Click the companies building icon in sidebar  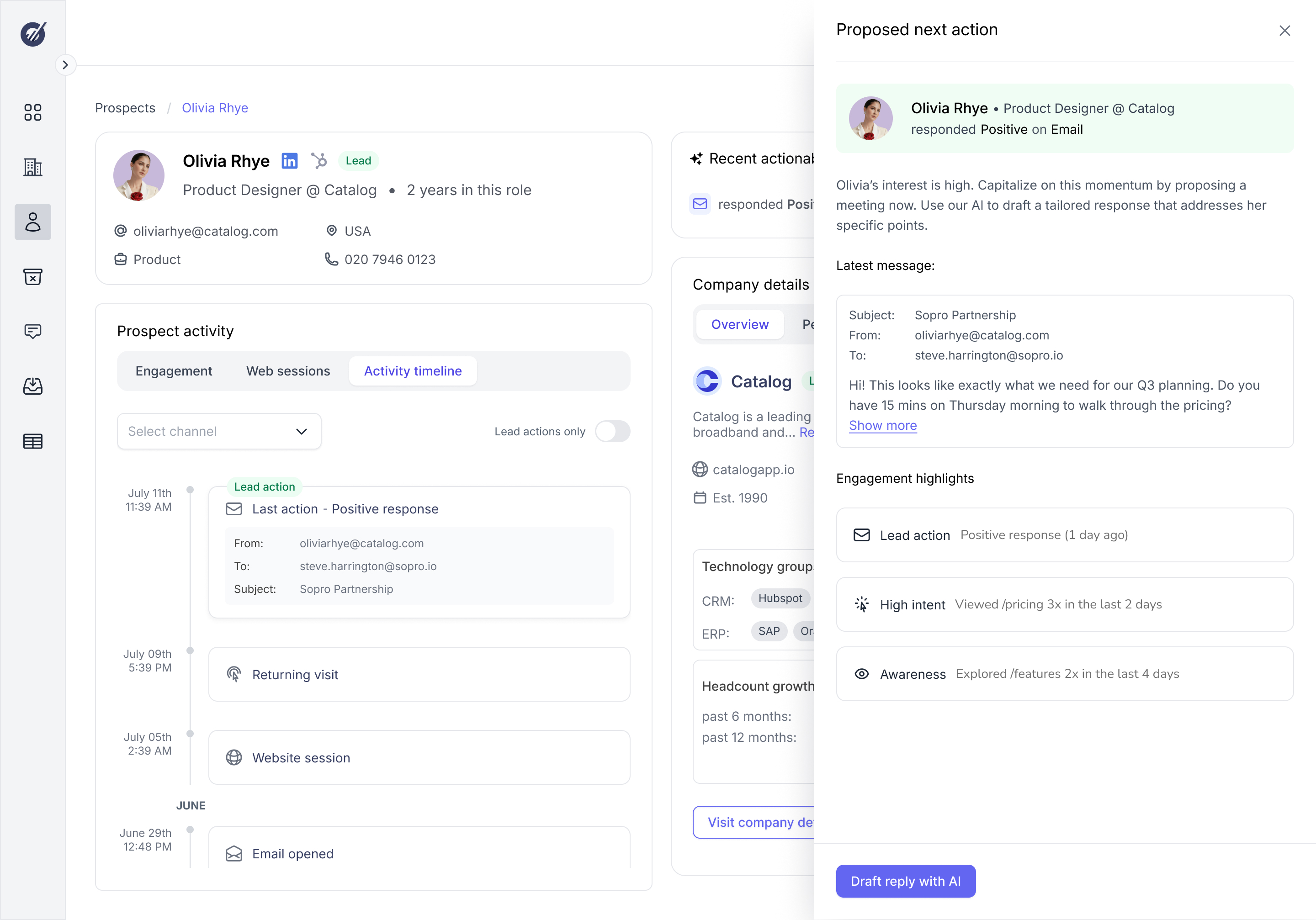point(32,167)
